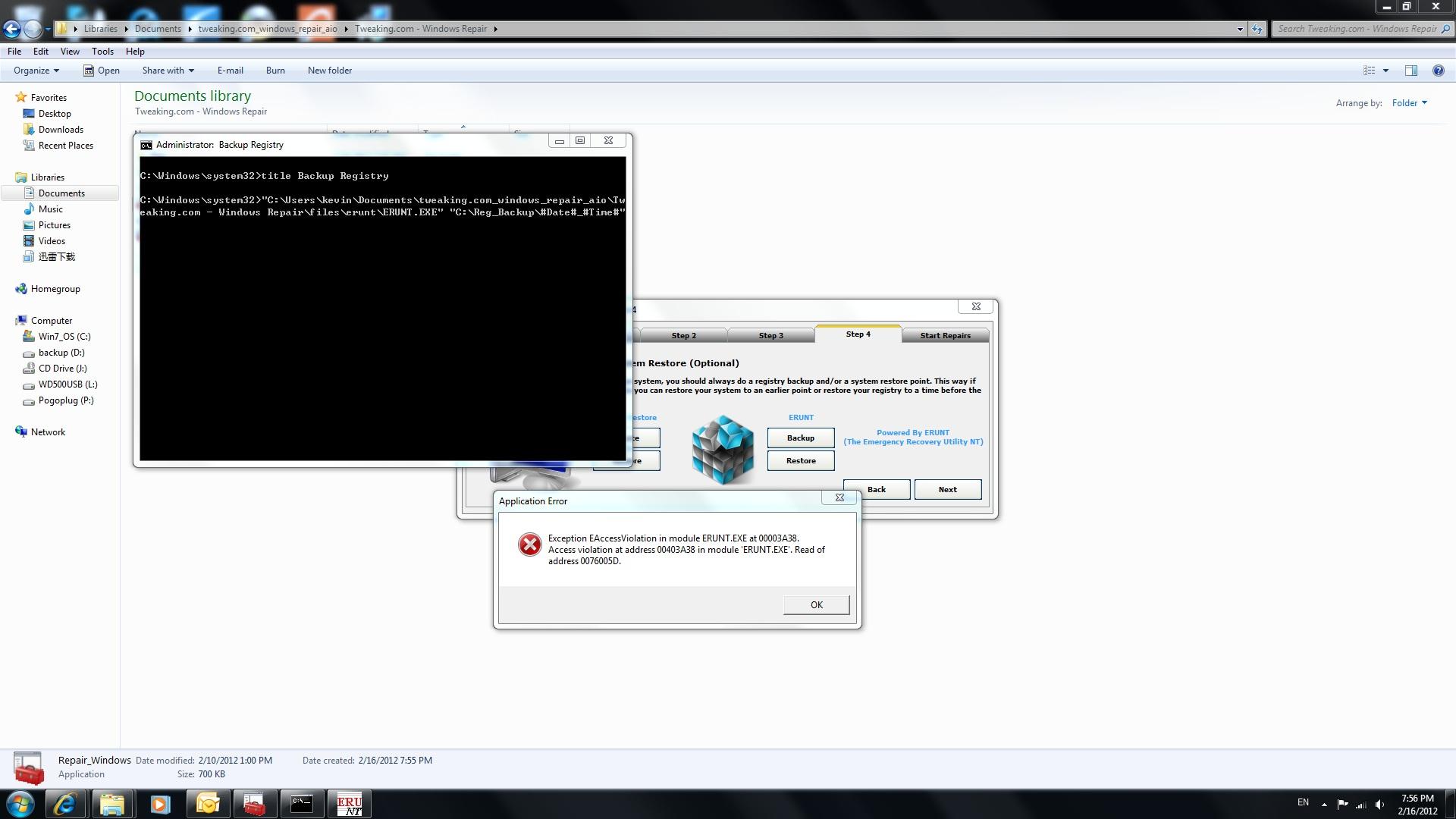This screenshot has height=819, width=1456.
Task: Click the ERUNT Restore button
Action: [x=800, y=460]
